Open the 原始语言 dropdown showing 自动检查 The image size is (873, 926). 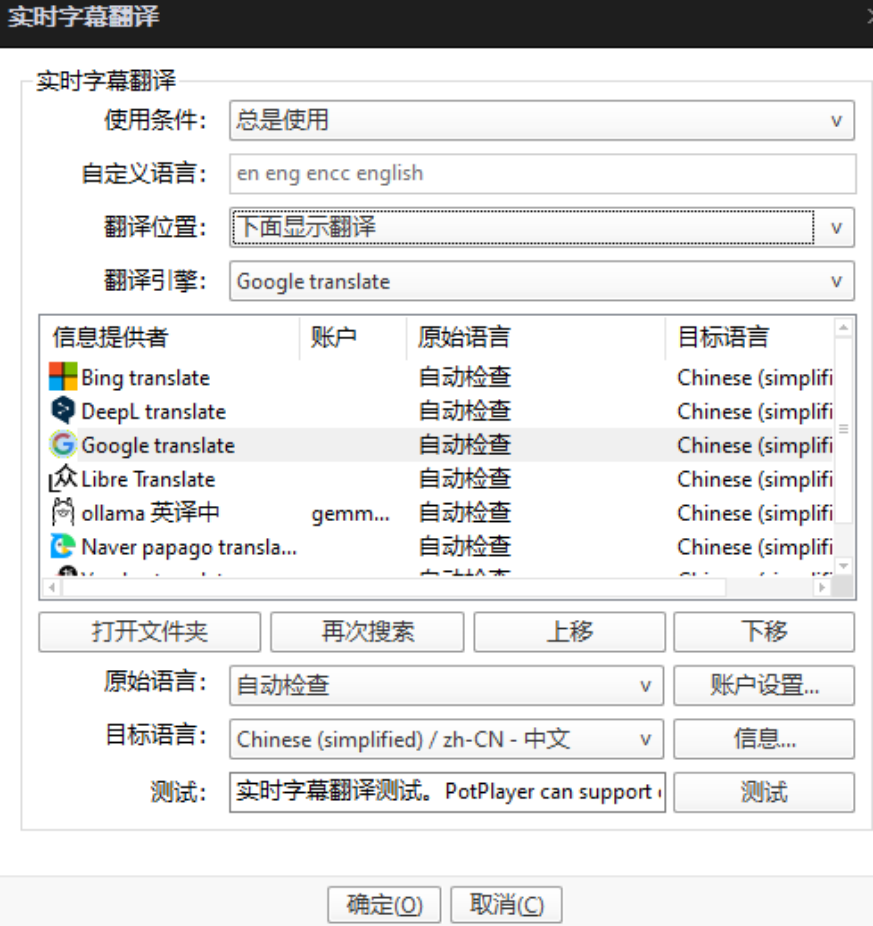(x=446, y=686)
